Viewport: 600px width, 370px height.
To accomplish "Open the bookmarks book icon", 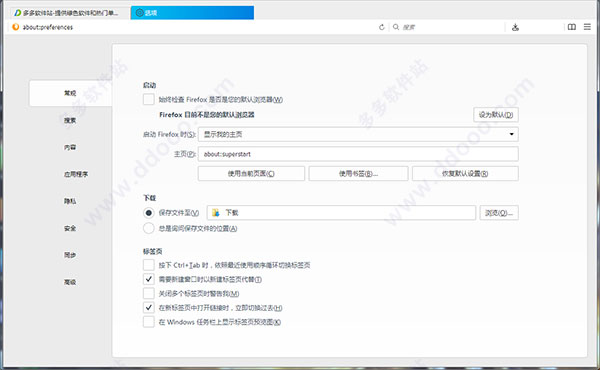I will click(x=572, y=27).
